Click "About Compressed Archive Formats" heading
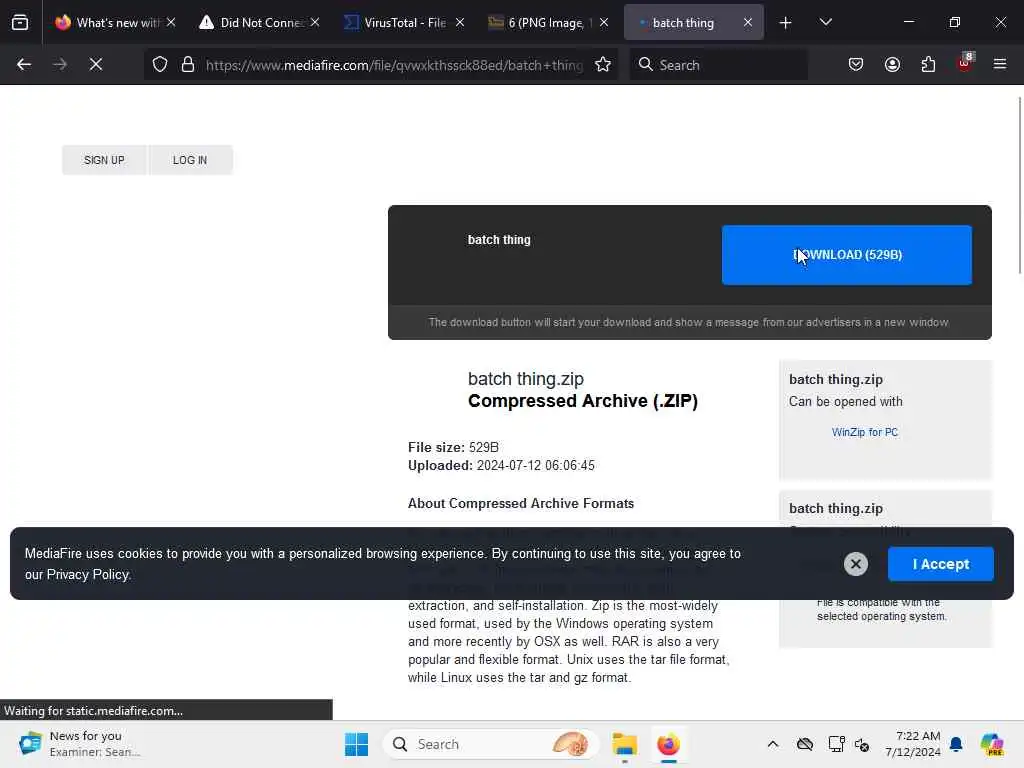This screenshot has width=1024, height=768. click(x=521, y=504)
